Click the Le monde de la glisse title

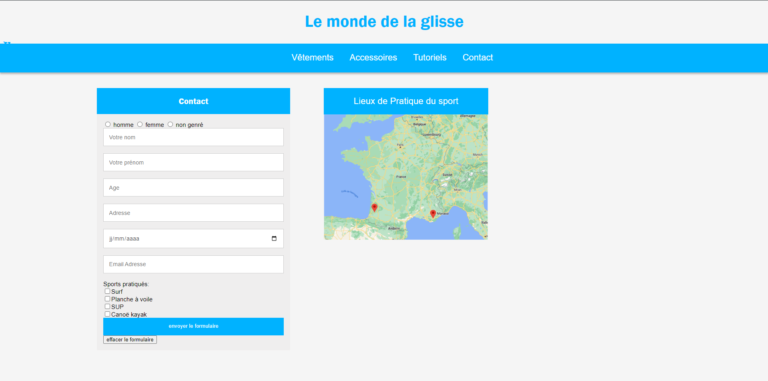pos(384,22)
